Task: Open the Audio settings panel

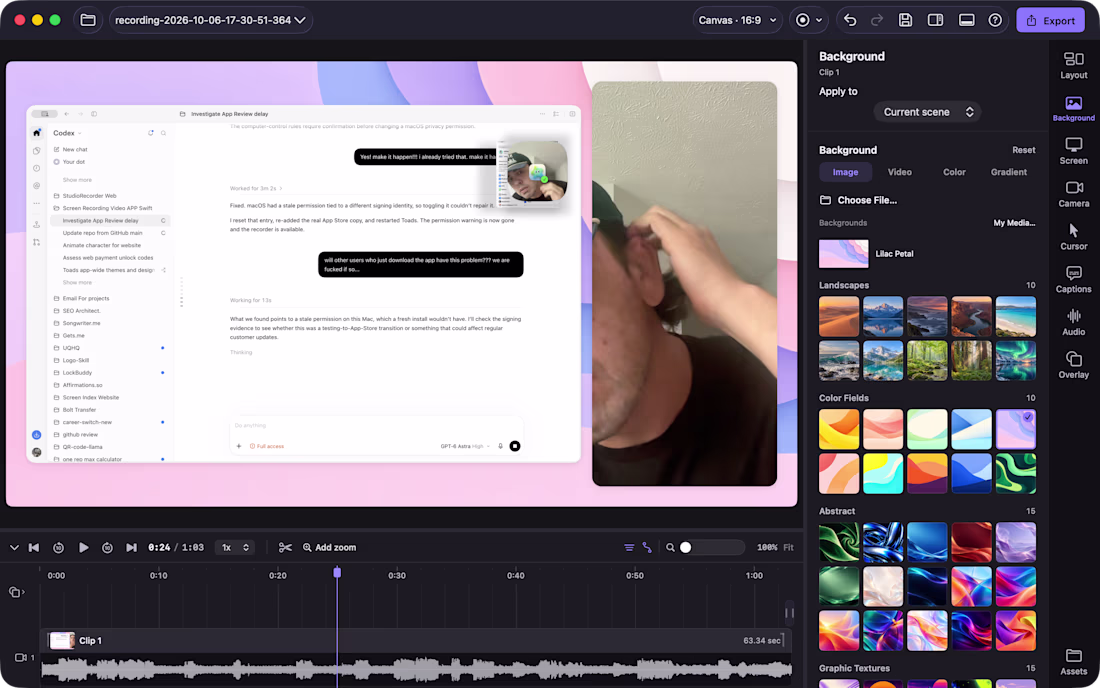Action: (1073, 323)
